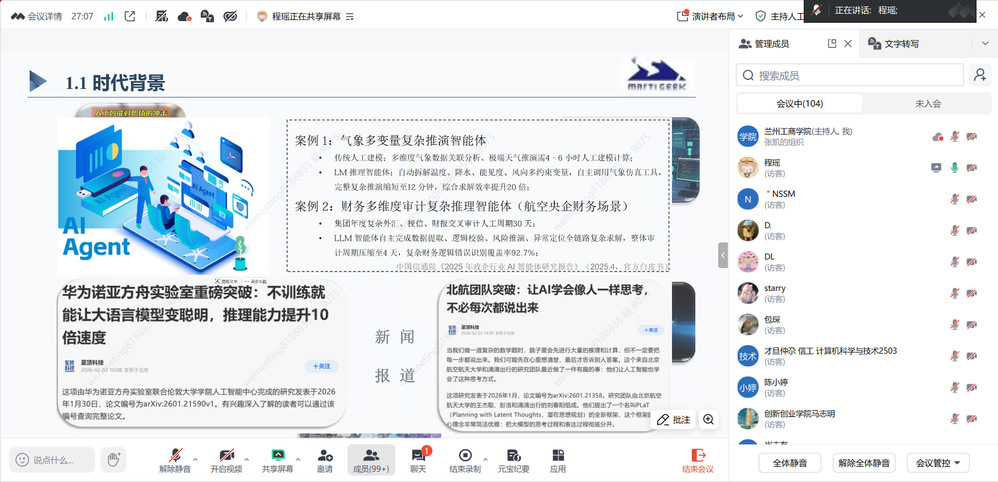Image resolution: width=998 pixels, height=482 pixels.
Task: Click 结束会议 to end meeting
Action: (x=698, y=461)
